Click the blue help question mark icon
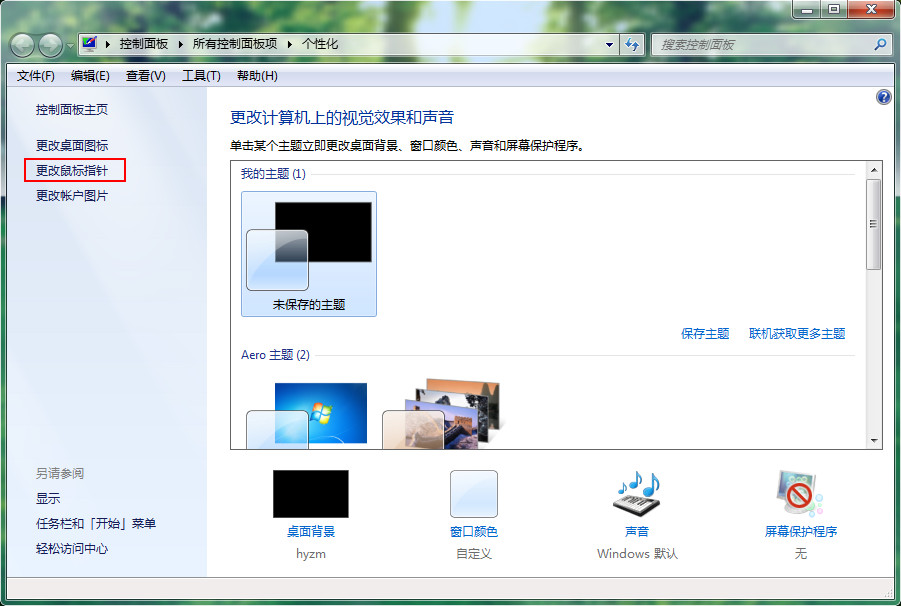 pos(883,97)
